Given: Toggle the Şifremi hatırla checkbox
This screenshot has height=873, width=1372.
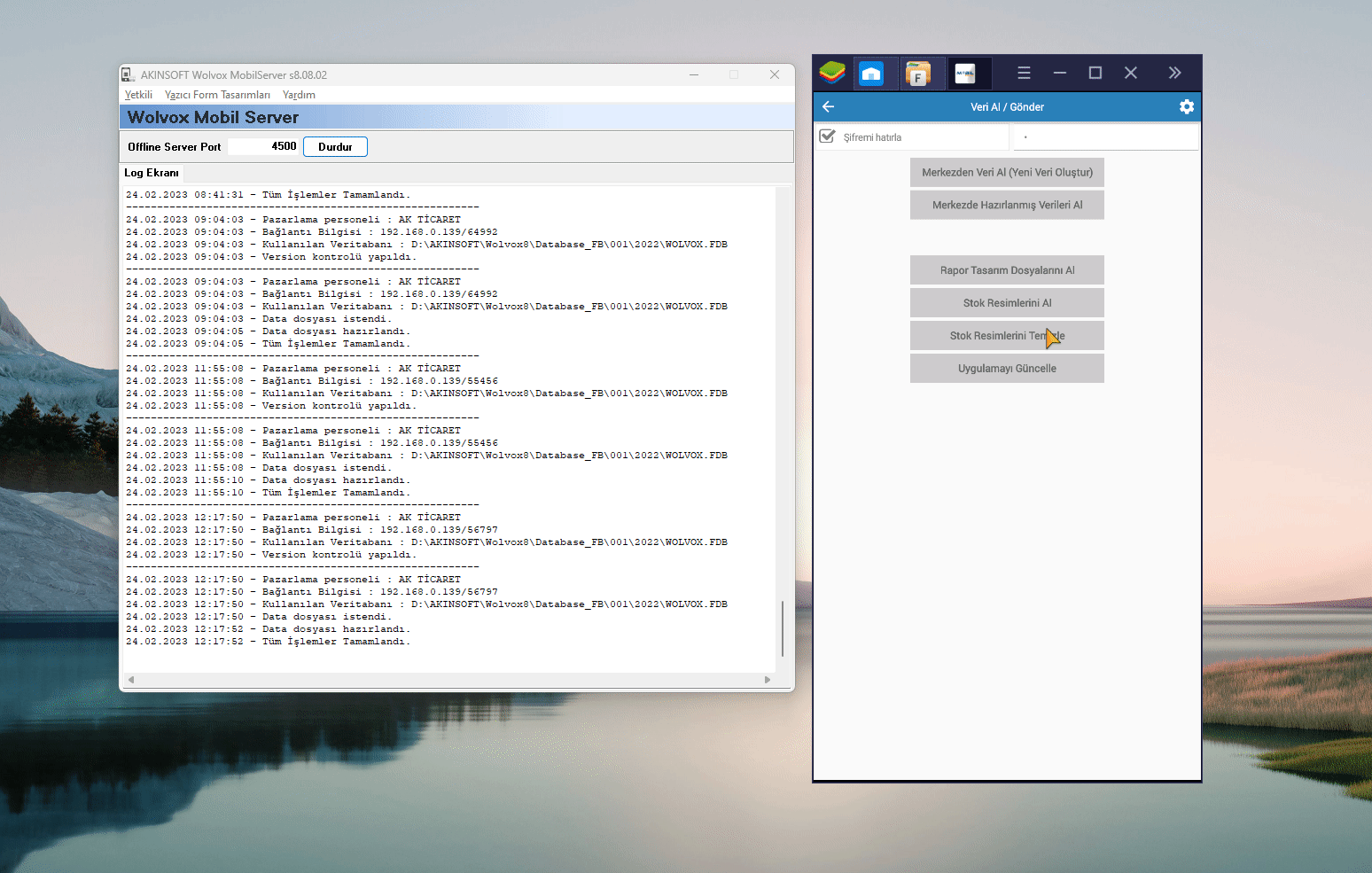Looking at the screenshot, I should [x=828, y=136].
